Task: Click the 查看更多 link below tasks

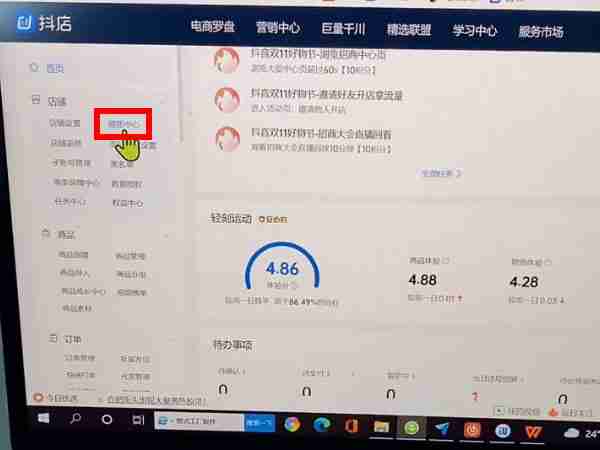Action: coord(441,173)
